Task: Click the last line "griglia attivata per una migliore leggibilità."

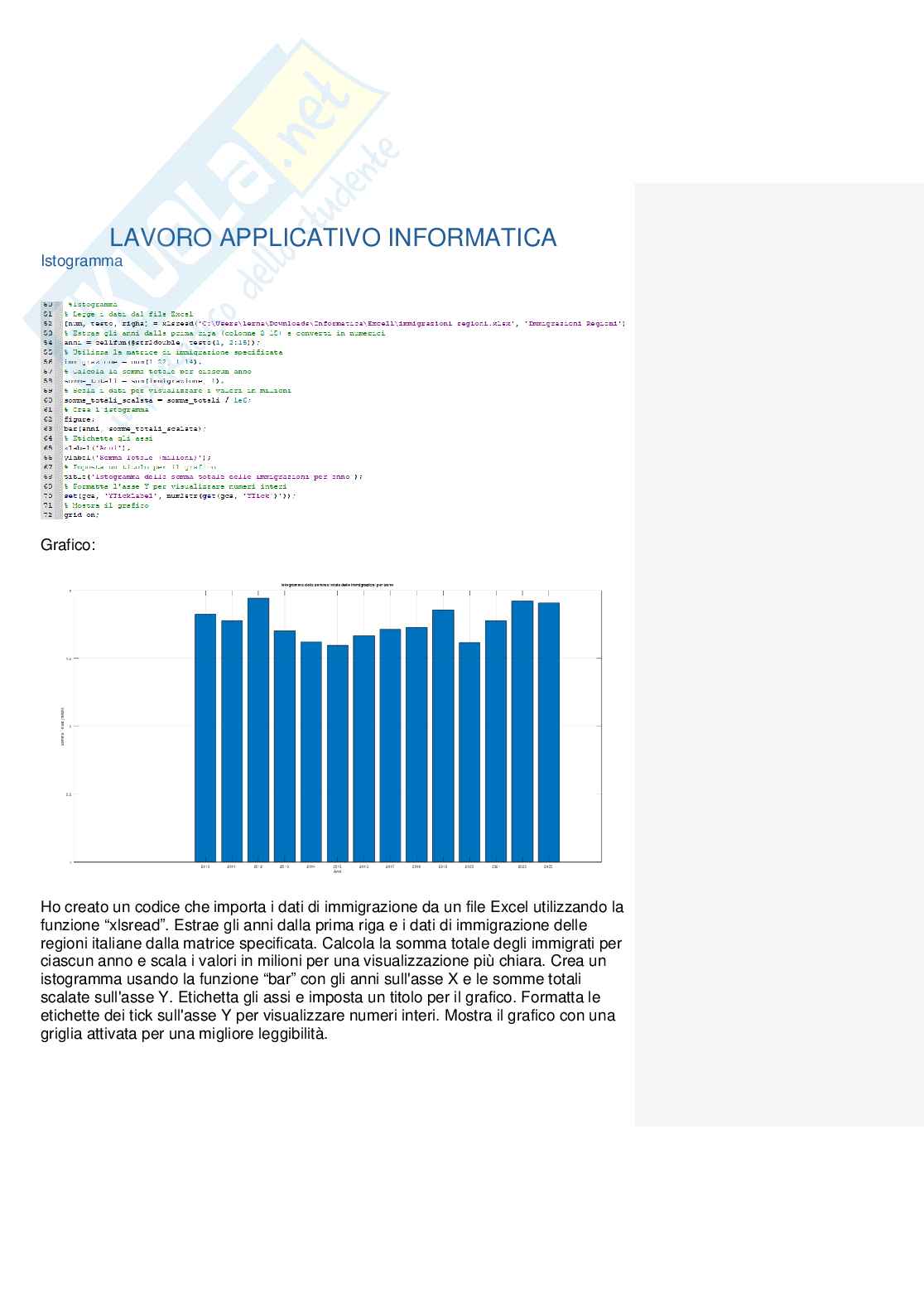Action: (184, 1034)
